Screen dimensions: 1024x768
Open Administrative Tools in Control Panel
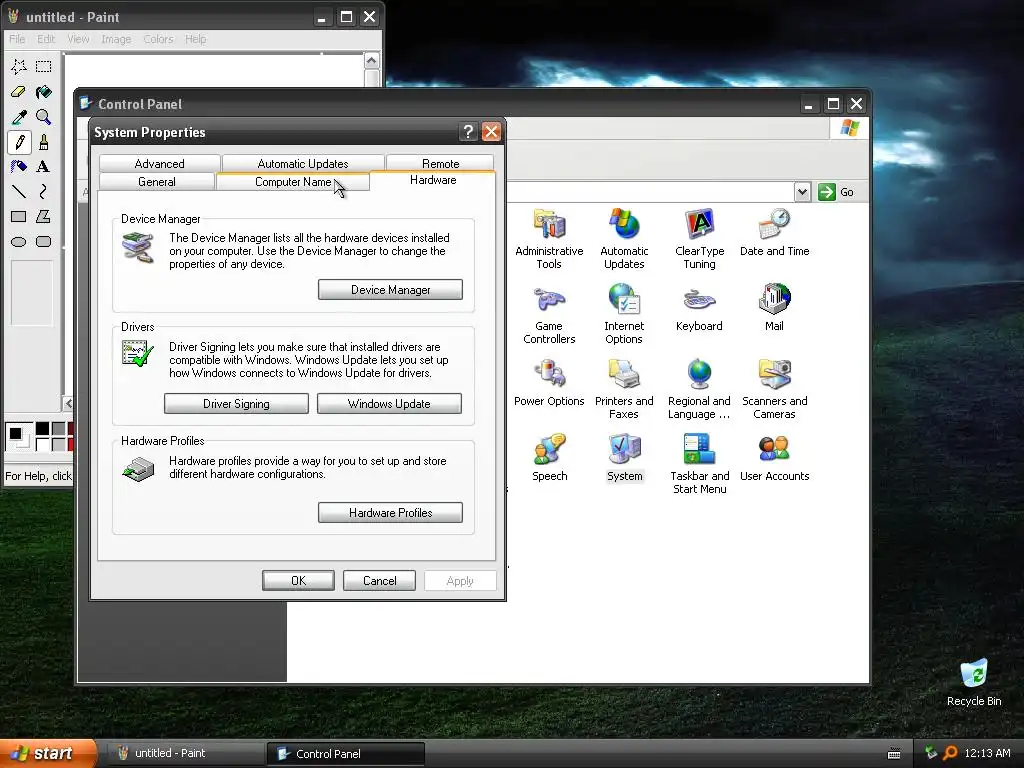[x=549, y=239]
